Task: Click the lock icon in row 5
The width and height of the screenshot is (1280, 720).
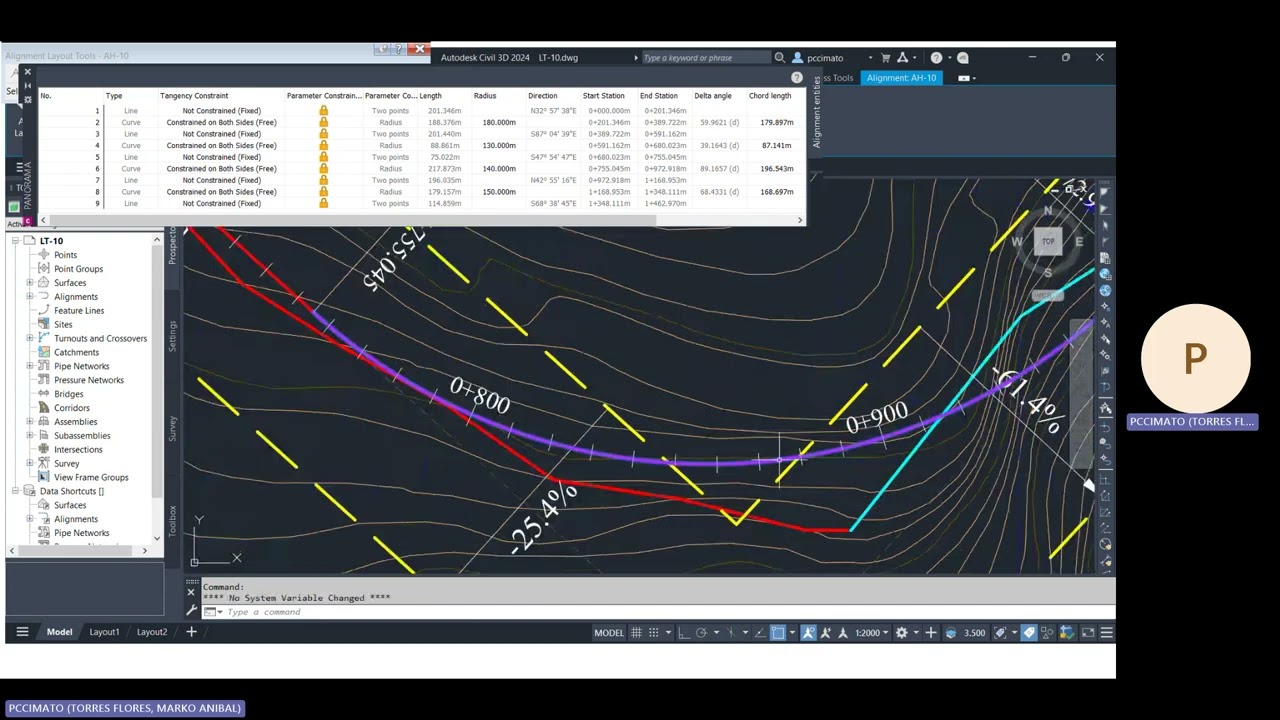Action: click(x=323, y=157)
